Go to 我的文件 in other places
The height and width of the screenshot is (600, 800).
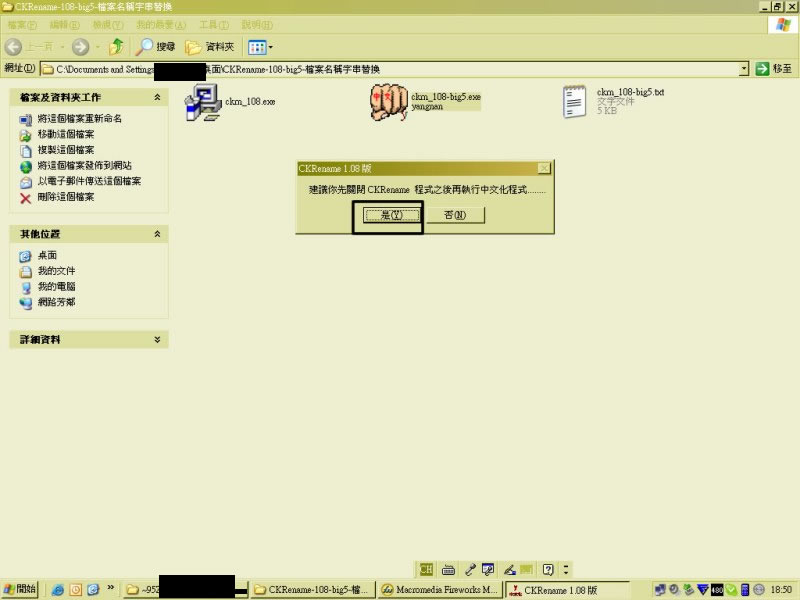click(56, 271)
